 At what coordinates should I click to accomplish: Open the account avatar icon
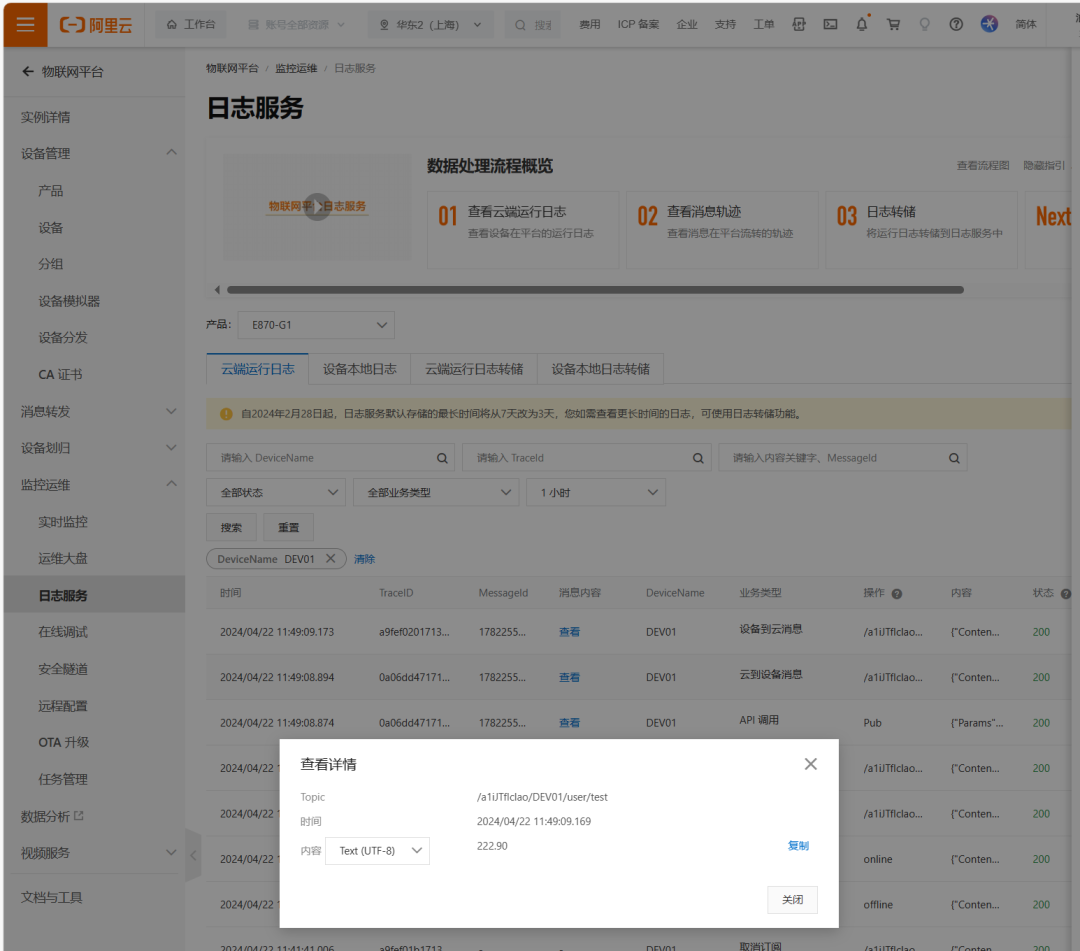989,24
